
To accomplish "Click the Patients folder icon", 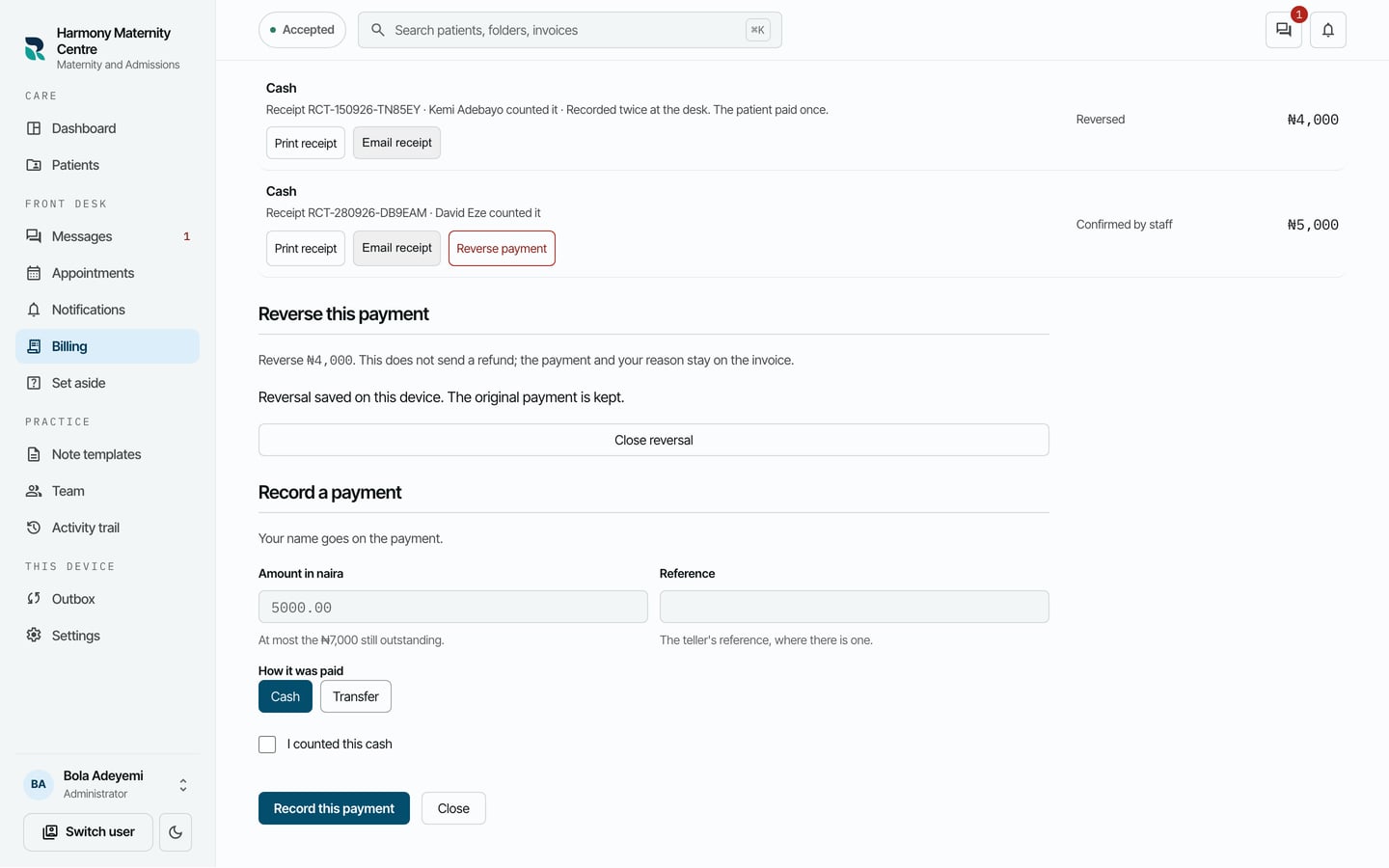I will coord(34,165).
